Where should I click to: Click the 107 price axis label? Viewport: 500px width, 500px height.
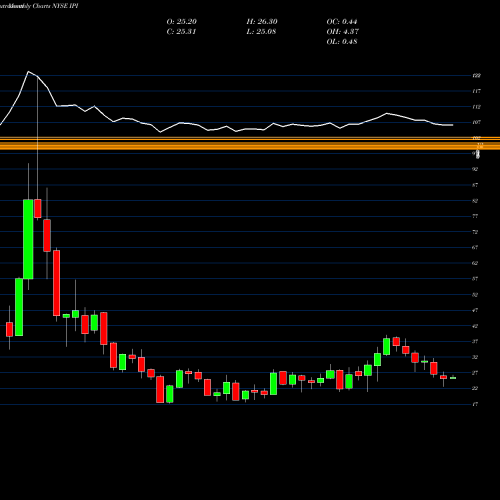pos(476,122)
